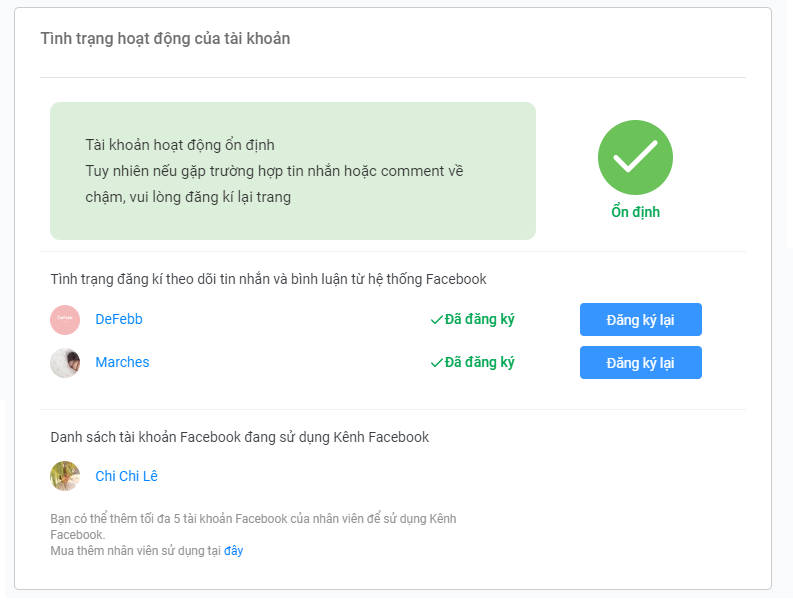Open the DeFebb page link
The image size is (793, 608).
119,319
